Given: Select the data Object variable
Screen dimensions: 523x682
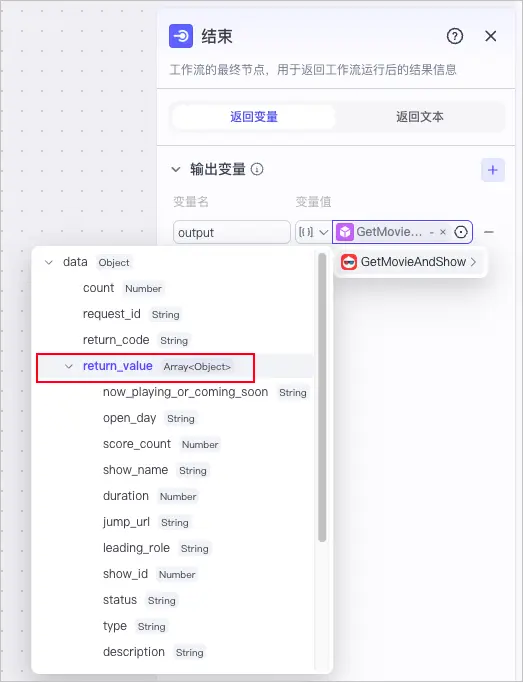Looking at the screenshot, I should click(x=96, y=262).
